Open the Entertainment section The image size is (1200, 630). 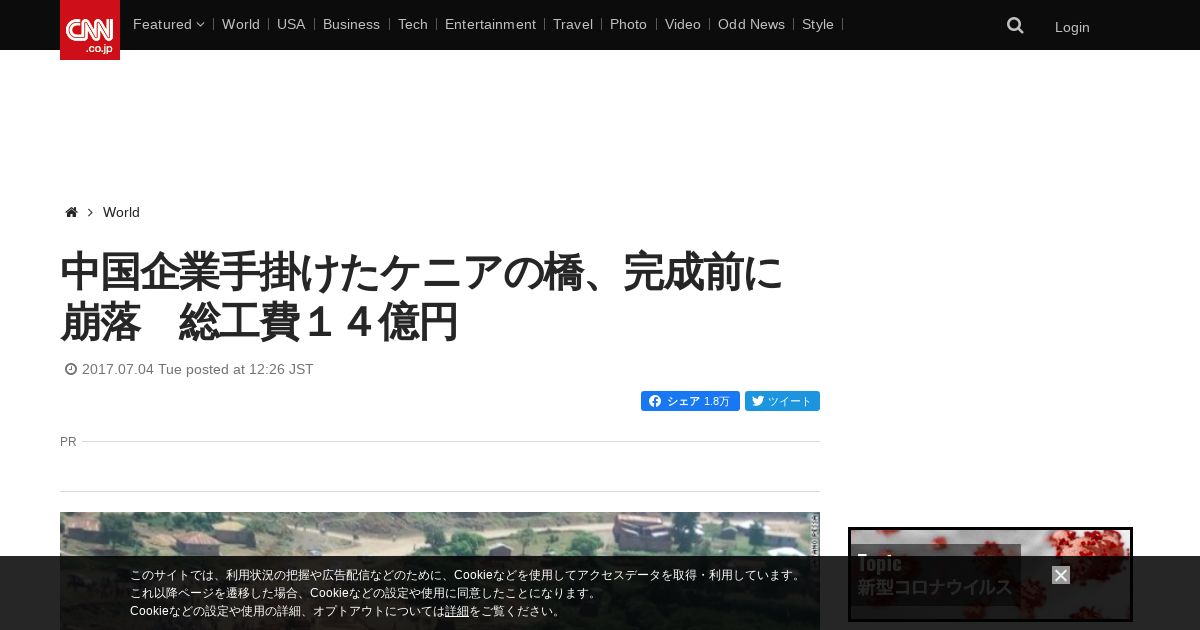490,24
